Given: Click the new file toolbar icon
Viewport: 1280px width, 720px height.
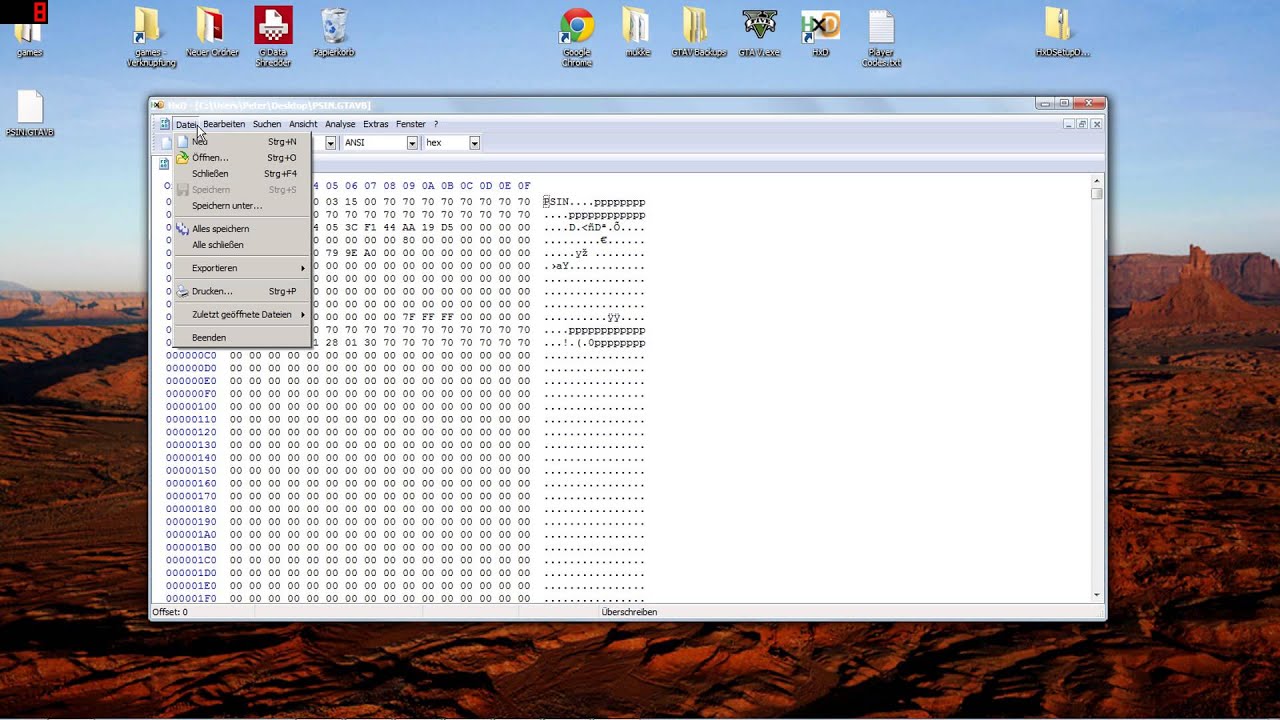Looking at the screenshot, I should coord(167,143).
